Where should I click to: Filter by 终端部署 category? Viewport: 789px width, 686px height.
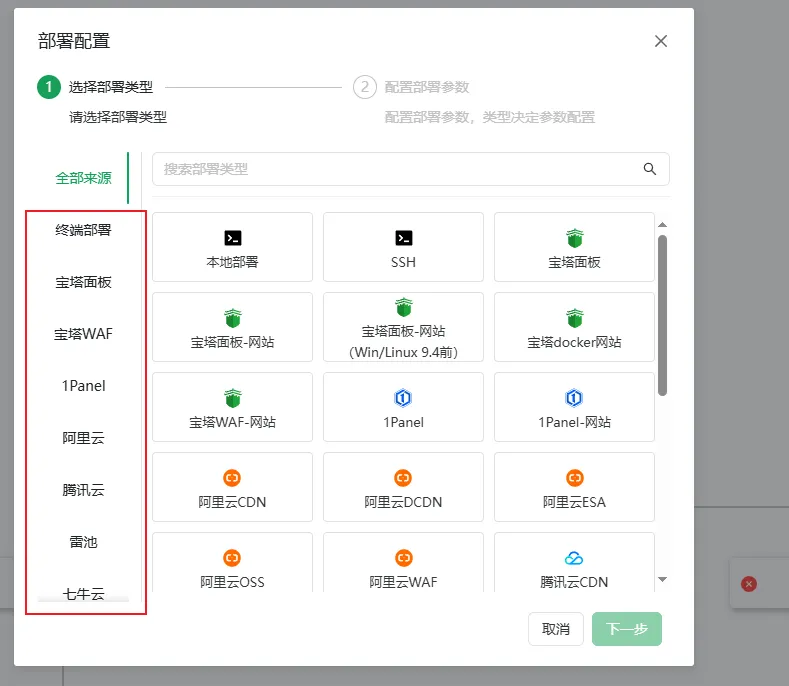coord(83,230)
